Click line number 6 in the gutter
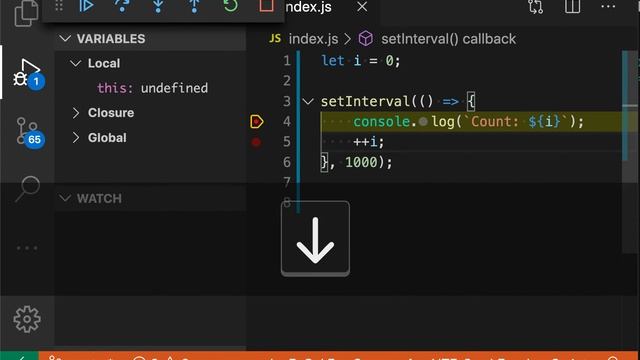Screen dimensions: 640x360 (x=287, y=162)
